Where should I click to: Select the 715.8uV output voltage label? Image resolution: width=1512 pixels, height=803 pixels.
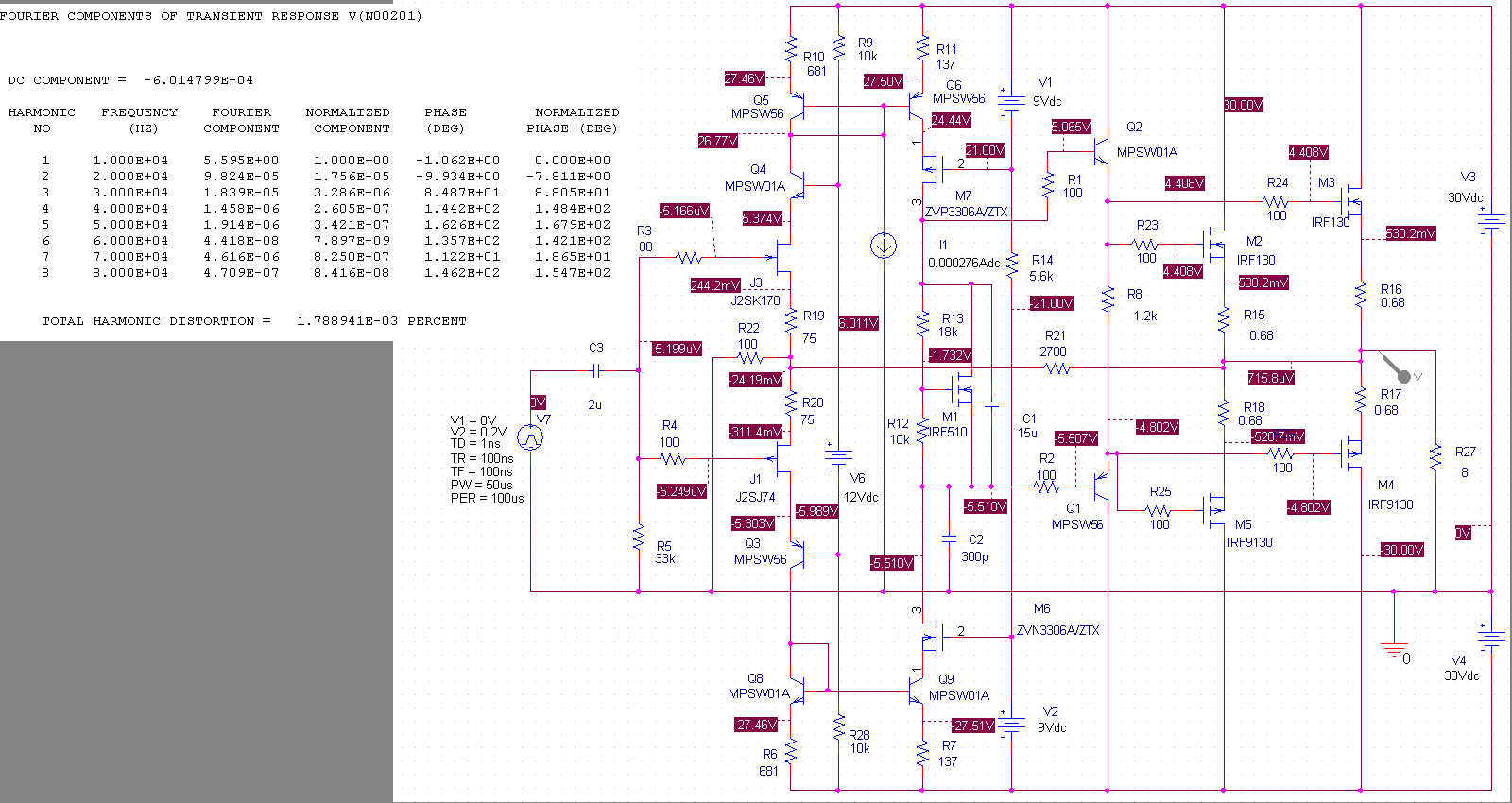(x=1271, y=378)
